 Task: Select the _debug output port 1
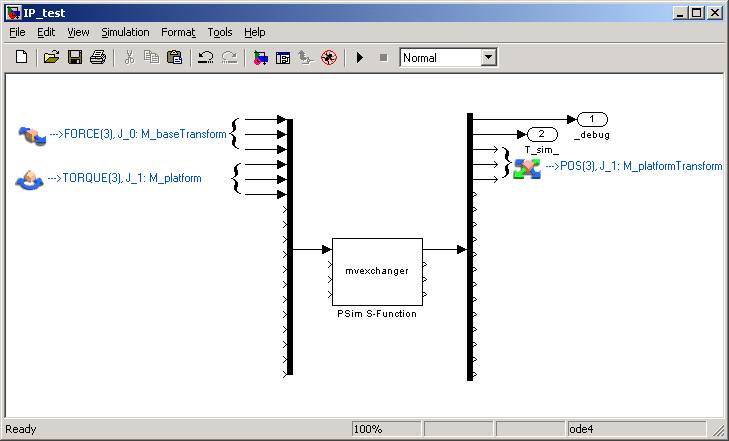tap(592, 120)
